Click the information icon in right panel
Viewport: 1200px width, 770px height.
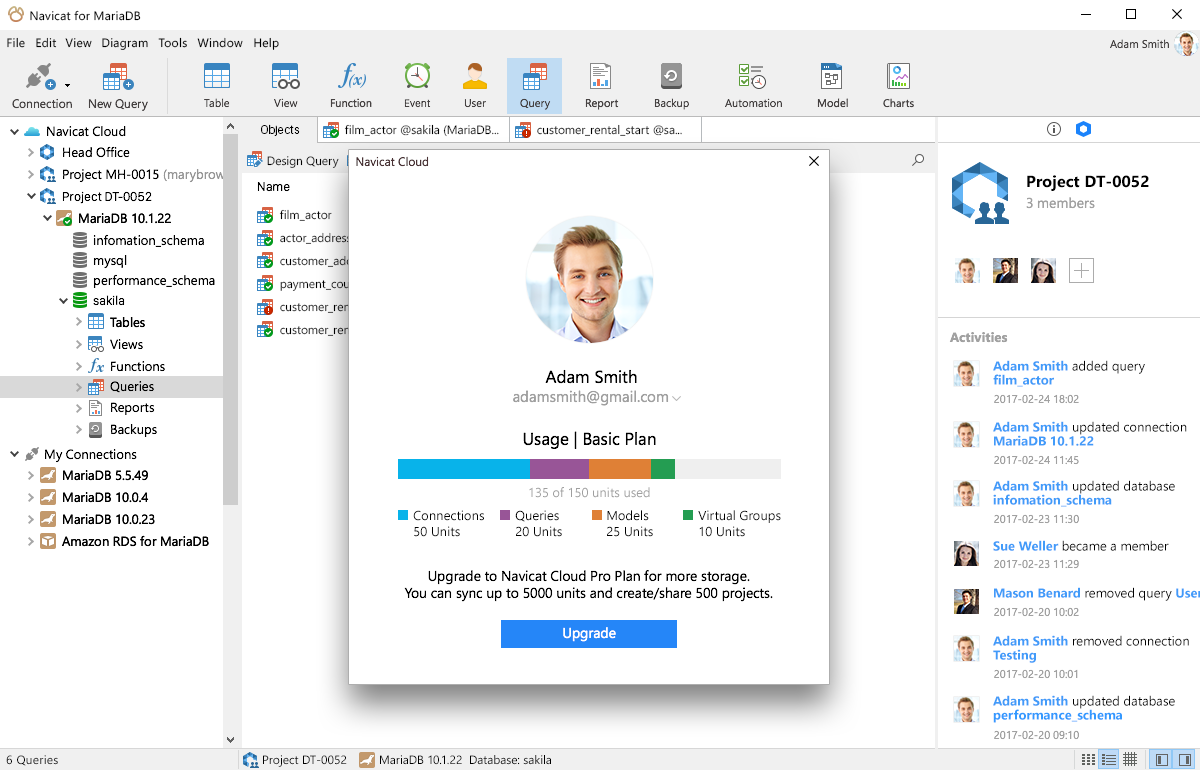(x=1053, y=129)
